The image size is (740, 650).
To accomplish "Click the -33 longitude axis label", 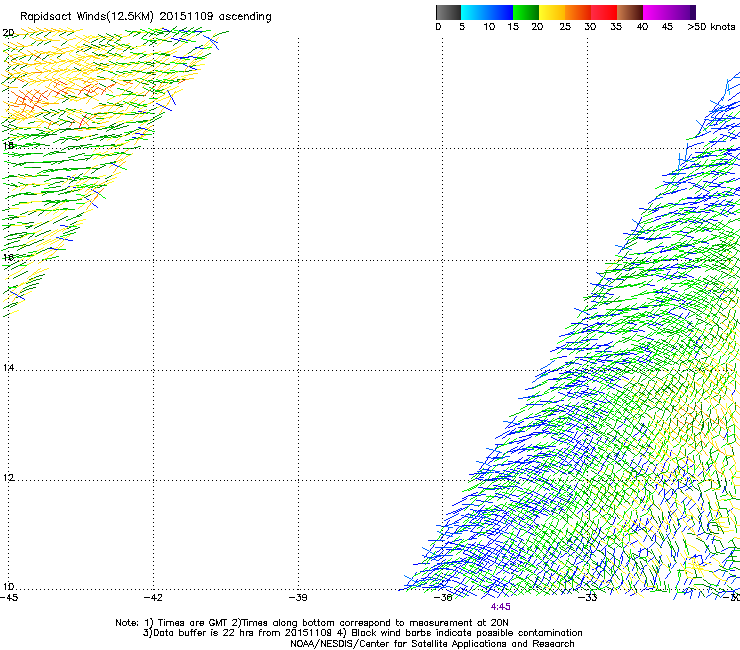I will (588, 598).
